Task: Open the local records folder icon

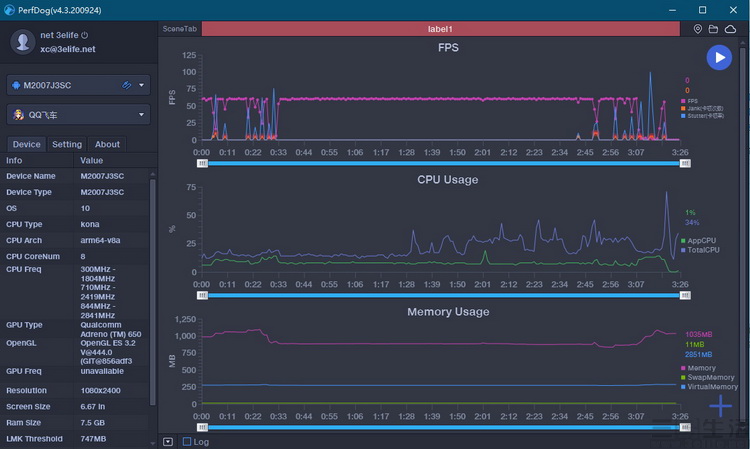Action: pos(713,29)
